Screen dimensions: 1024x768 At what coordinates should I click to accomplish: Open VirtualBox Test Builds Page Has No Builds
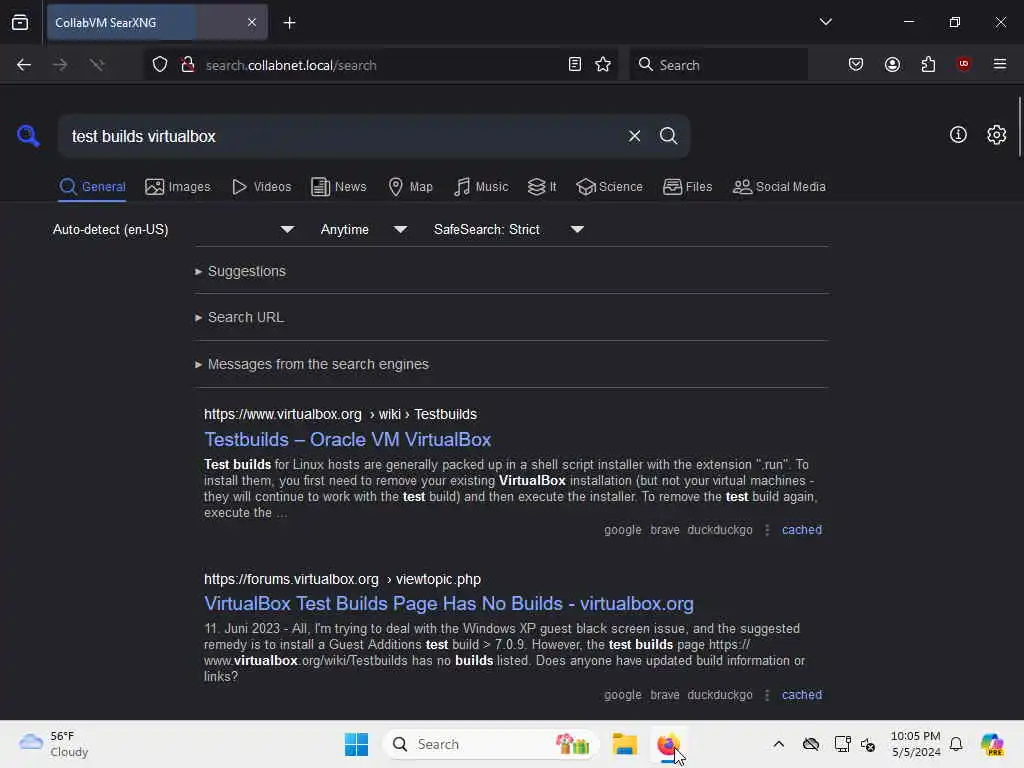click(x=449, y=603)
